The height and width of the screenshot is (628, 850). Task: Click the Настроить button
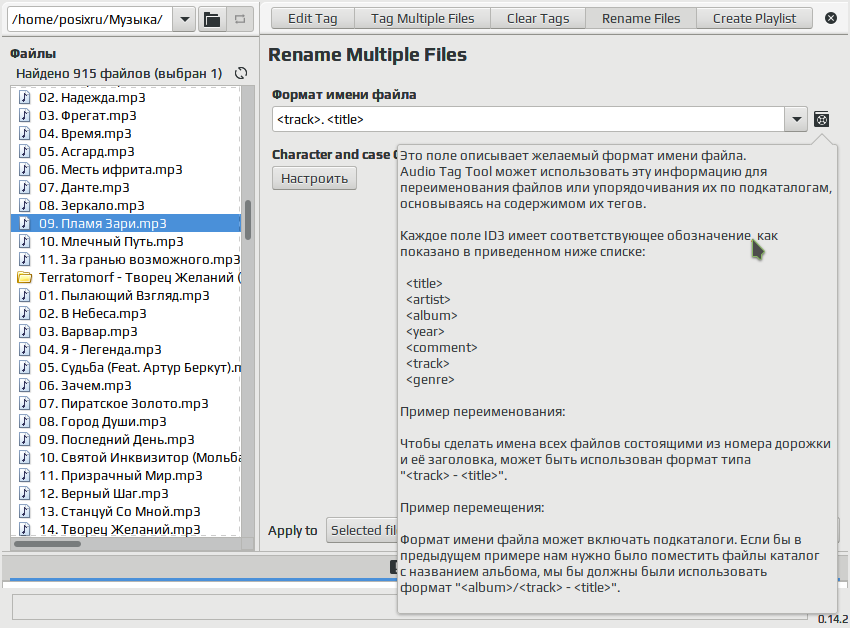pyautogui.click(x=314, y=178)
